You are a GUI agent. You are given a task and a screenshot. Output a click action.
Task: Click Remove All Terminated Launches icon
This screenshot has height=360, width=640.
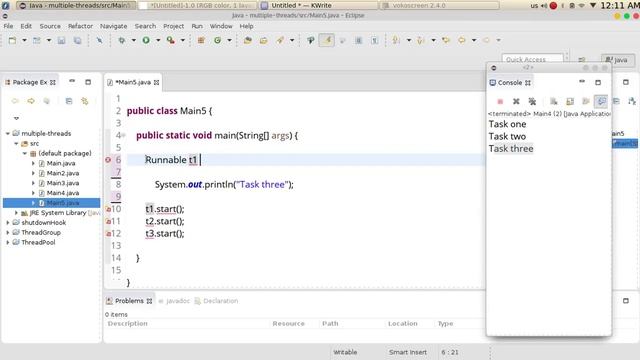(x=532, y=101)
